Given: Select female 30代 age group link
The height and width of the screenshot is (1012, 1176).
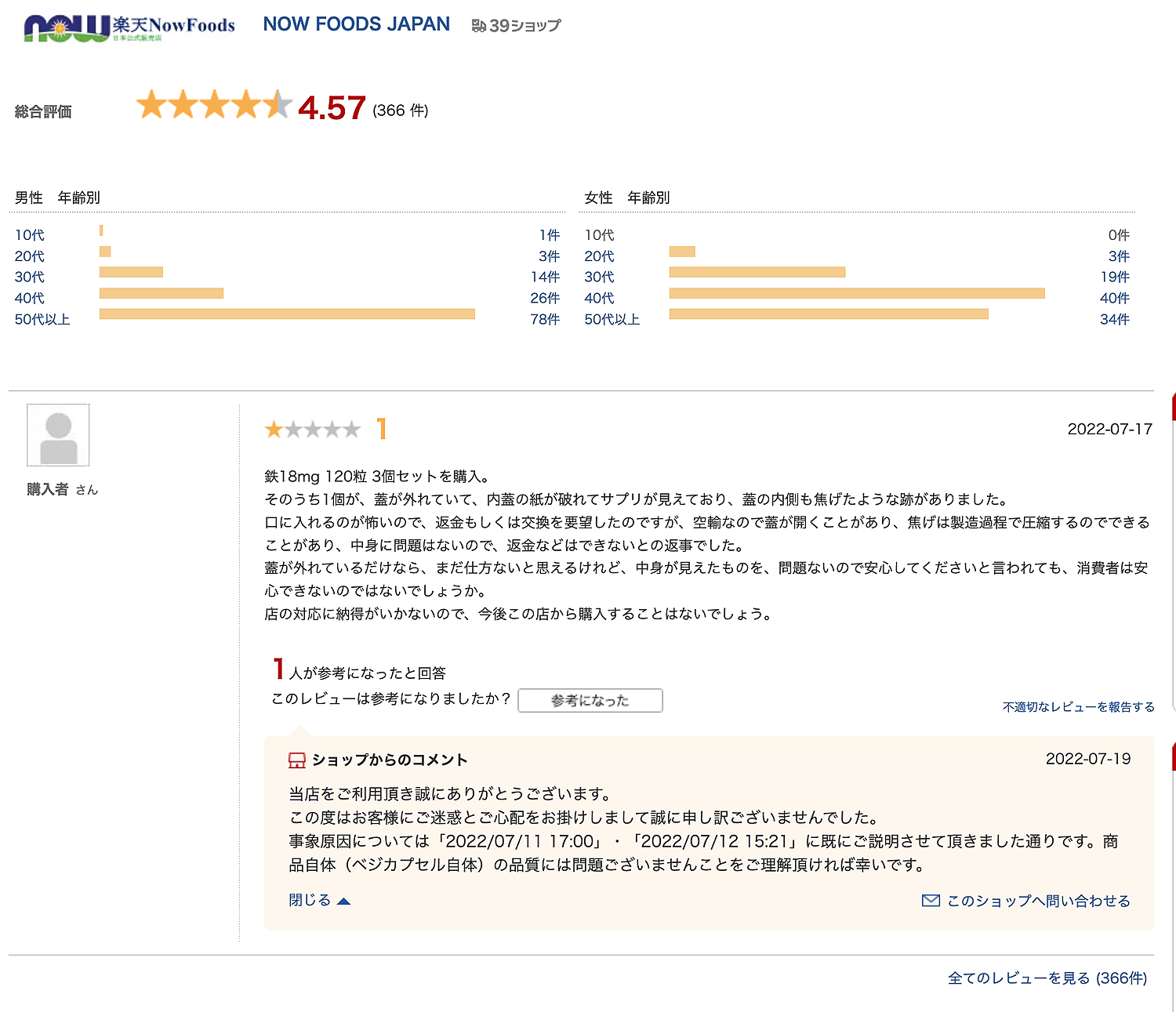Looking at the screenshot, I should pyautogui.click(x=599, y=277).
